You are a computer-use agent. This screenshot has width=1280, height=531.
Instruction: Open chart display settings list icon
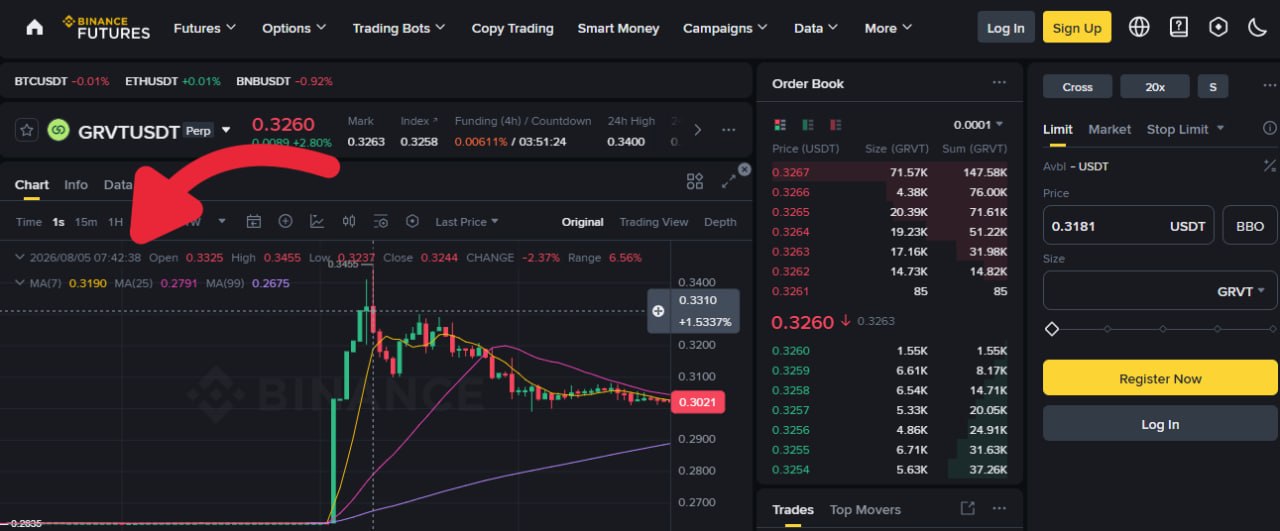pyautogui.click(x=381, y=221)
